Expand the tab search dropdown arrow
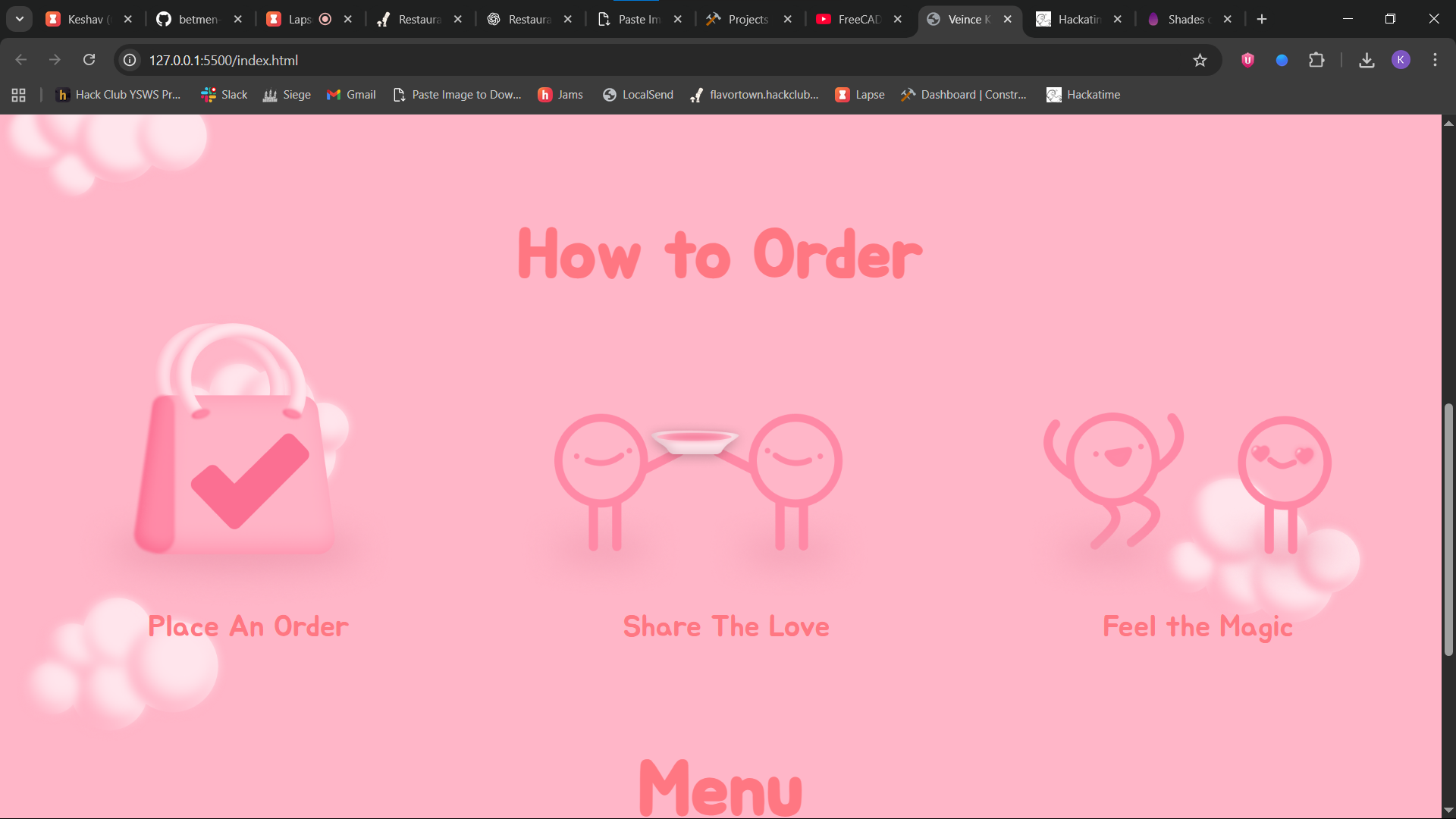This screenshot has height=819, width=1456. 20,19
